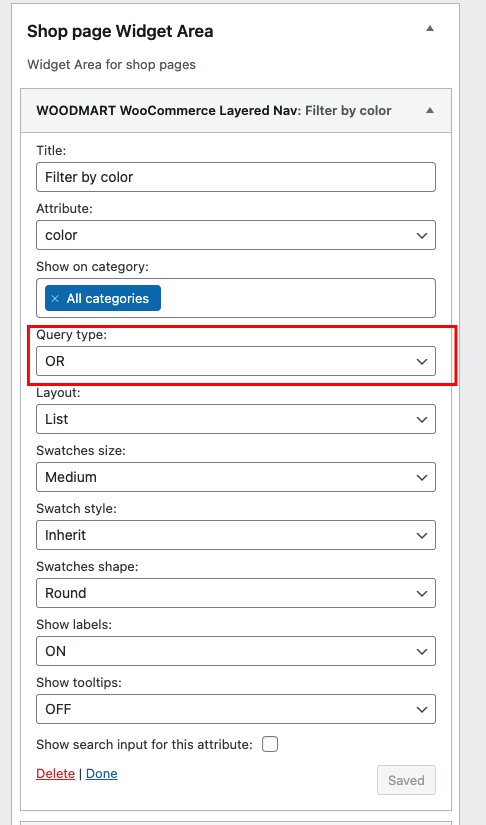Collapse the Shop page Widget Area panel arrow
486x825 pixels.
point(430,28)
